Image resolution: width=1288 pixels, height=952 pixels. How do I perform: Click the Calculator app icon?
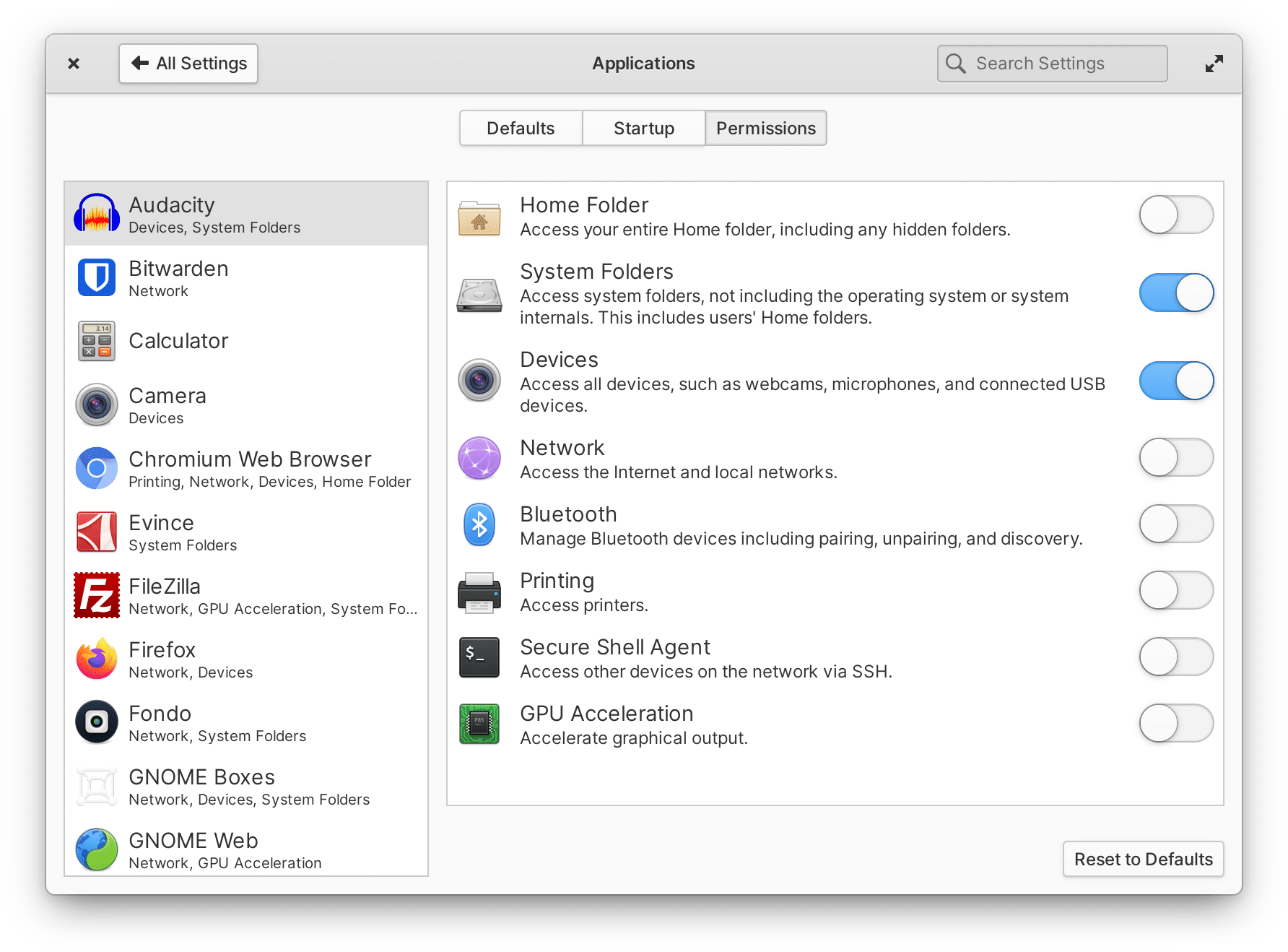(x=96, y=341)
